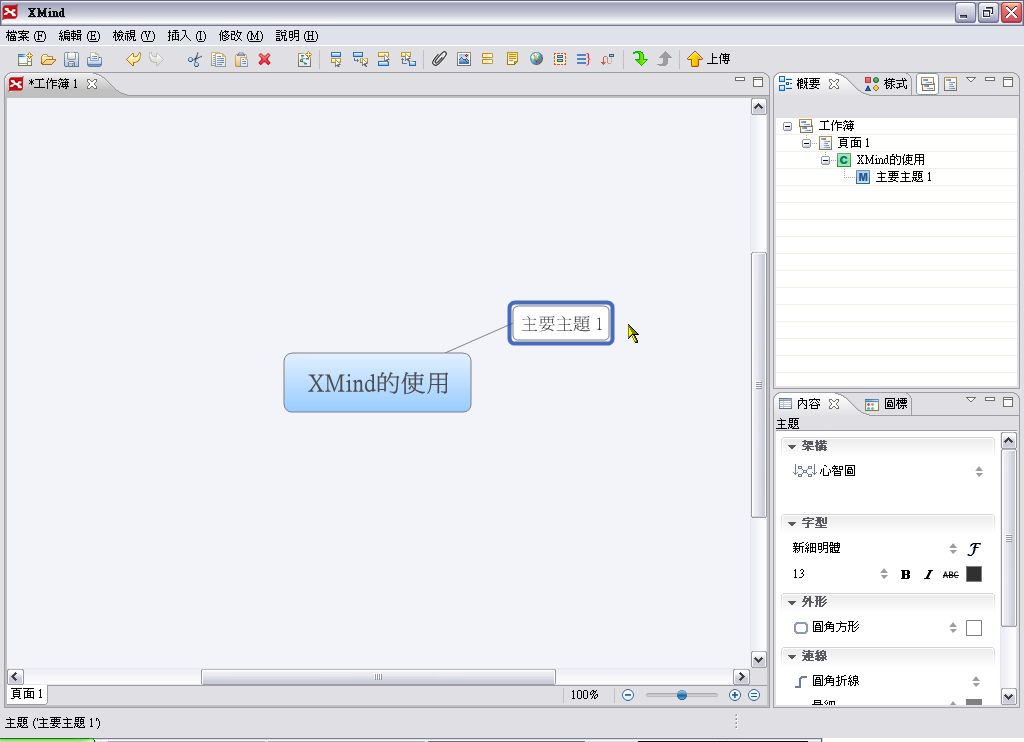Copy the selected topic via the copy icon

click(x=218, y=59)
